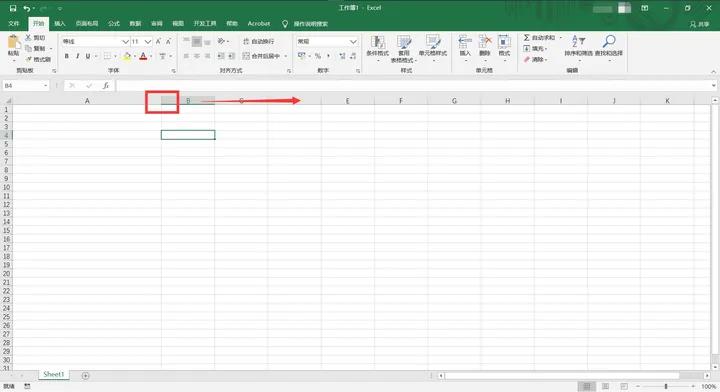Click the text orientation icon

click(x=221, y=41)
